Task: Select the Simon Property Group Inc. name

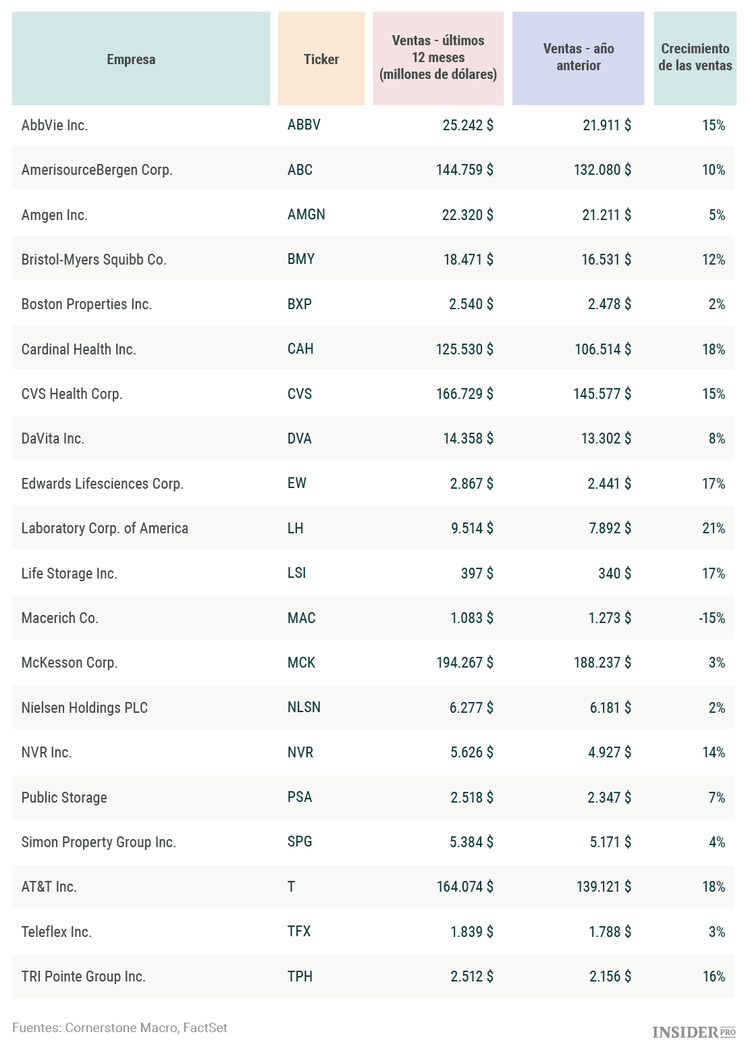Action: [x=99, y=842]
